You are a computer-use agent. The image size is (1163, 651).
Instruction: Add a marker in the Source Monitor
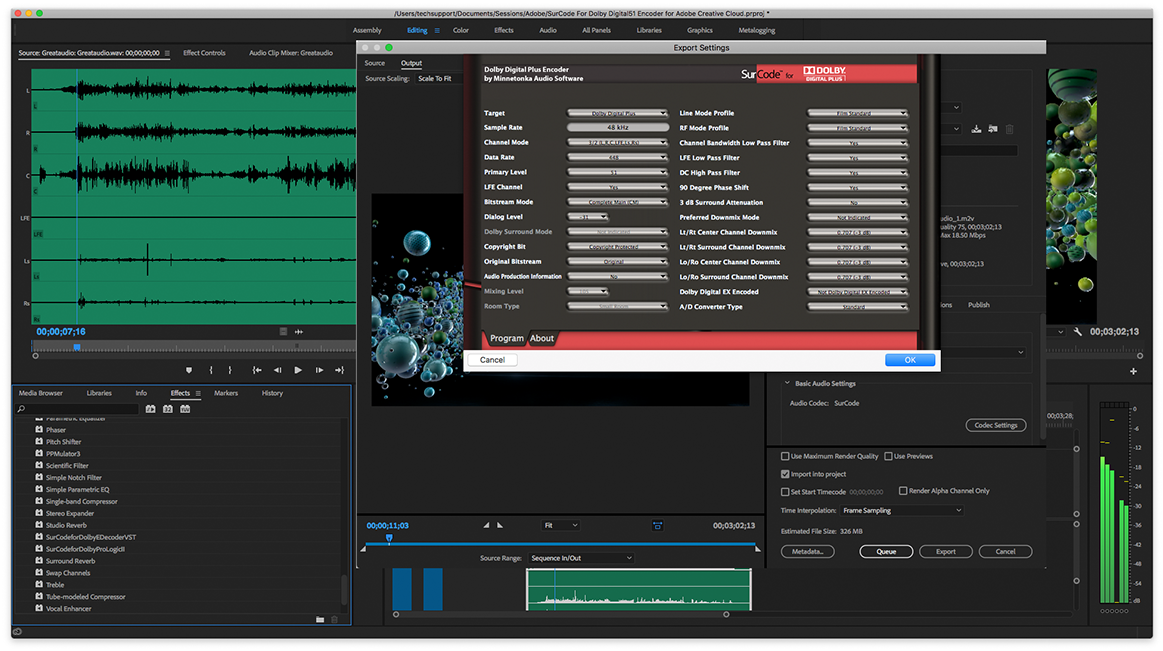(190, 369)
